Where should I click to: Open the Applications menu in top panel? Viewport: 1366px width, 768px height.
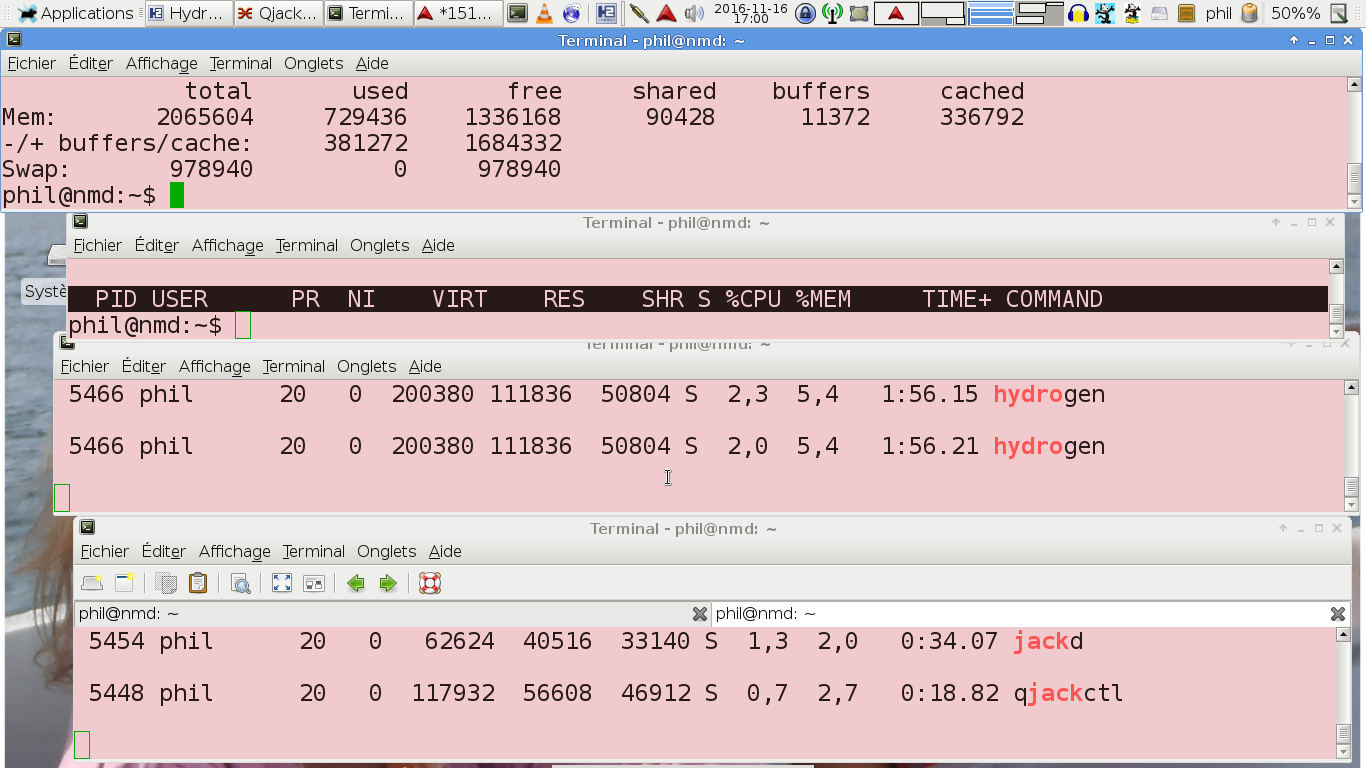[75, 13]
